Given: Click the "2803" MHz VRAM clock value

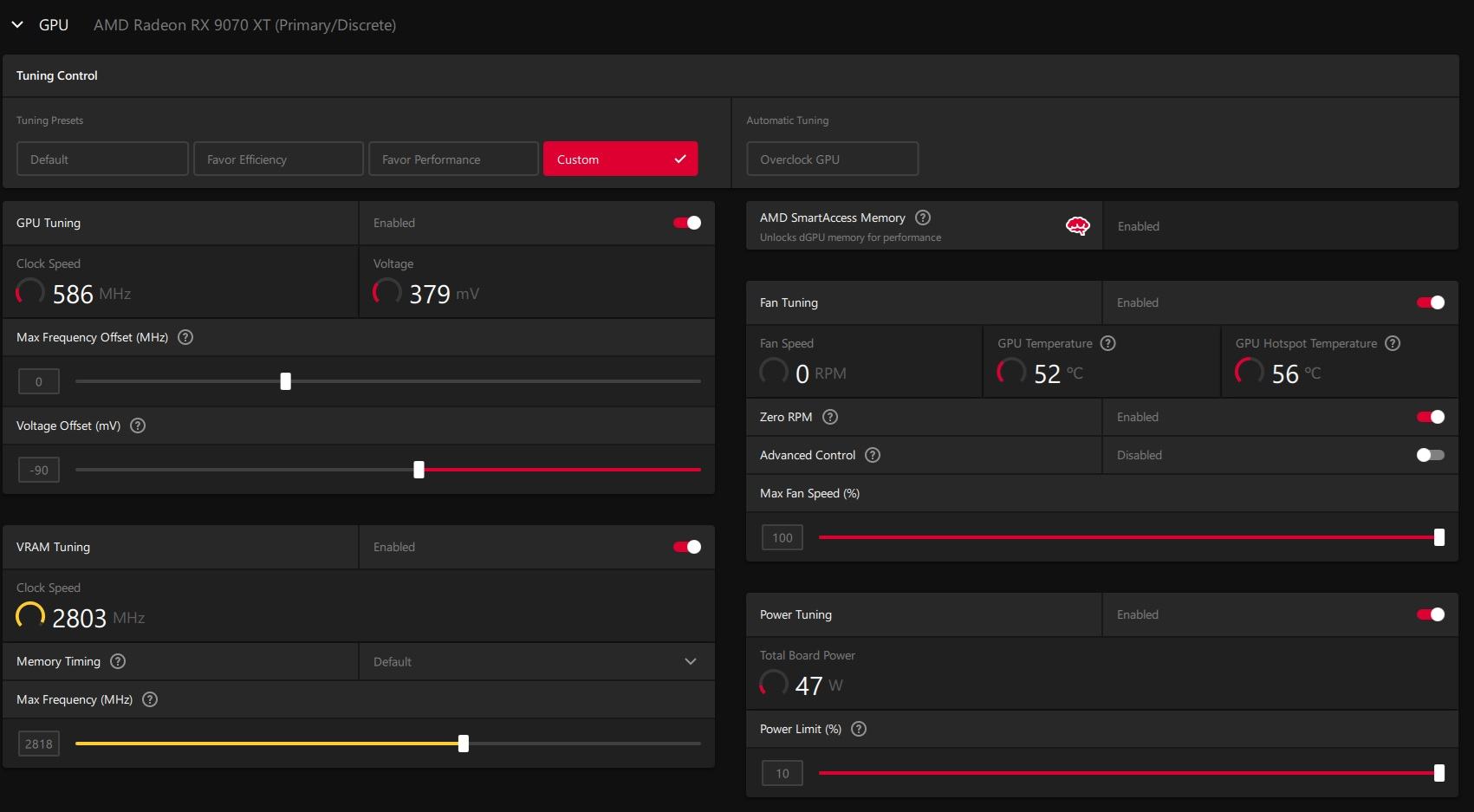Looking at the screenshot, I should click(x=80, y=619).
